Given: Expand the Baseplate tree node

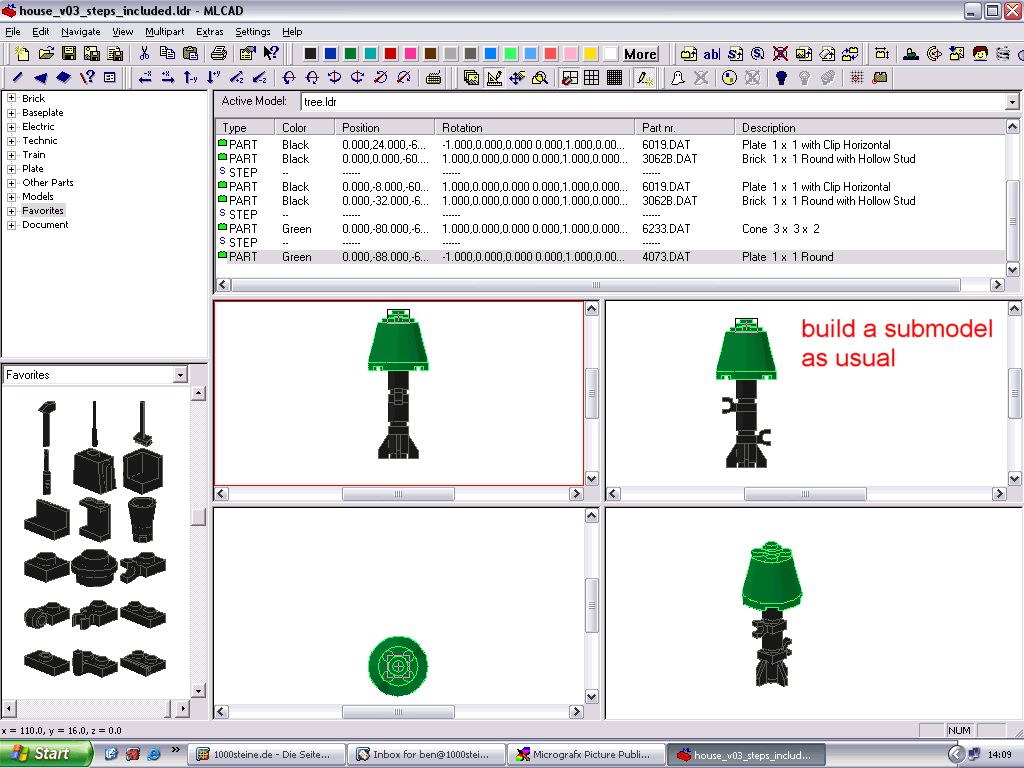Looking at the screenshot, I should pos(11,112).
